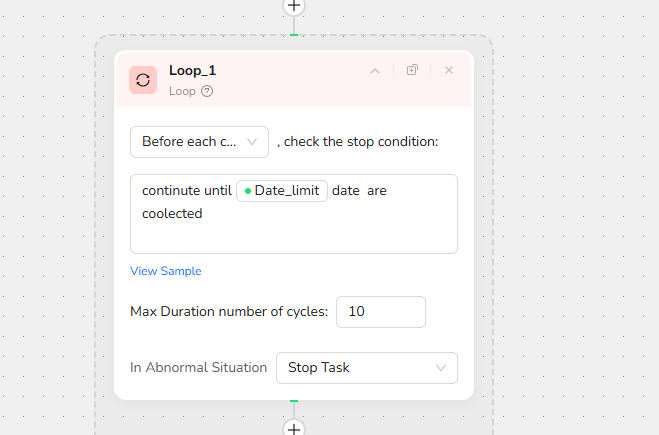Select the Date_limit variable tag

pyautogui.click(x=282, y=191)
